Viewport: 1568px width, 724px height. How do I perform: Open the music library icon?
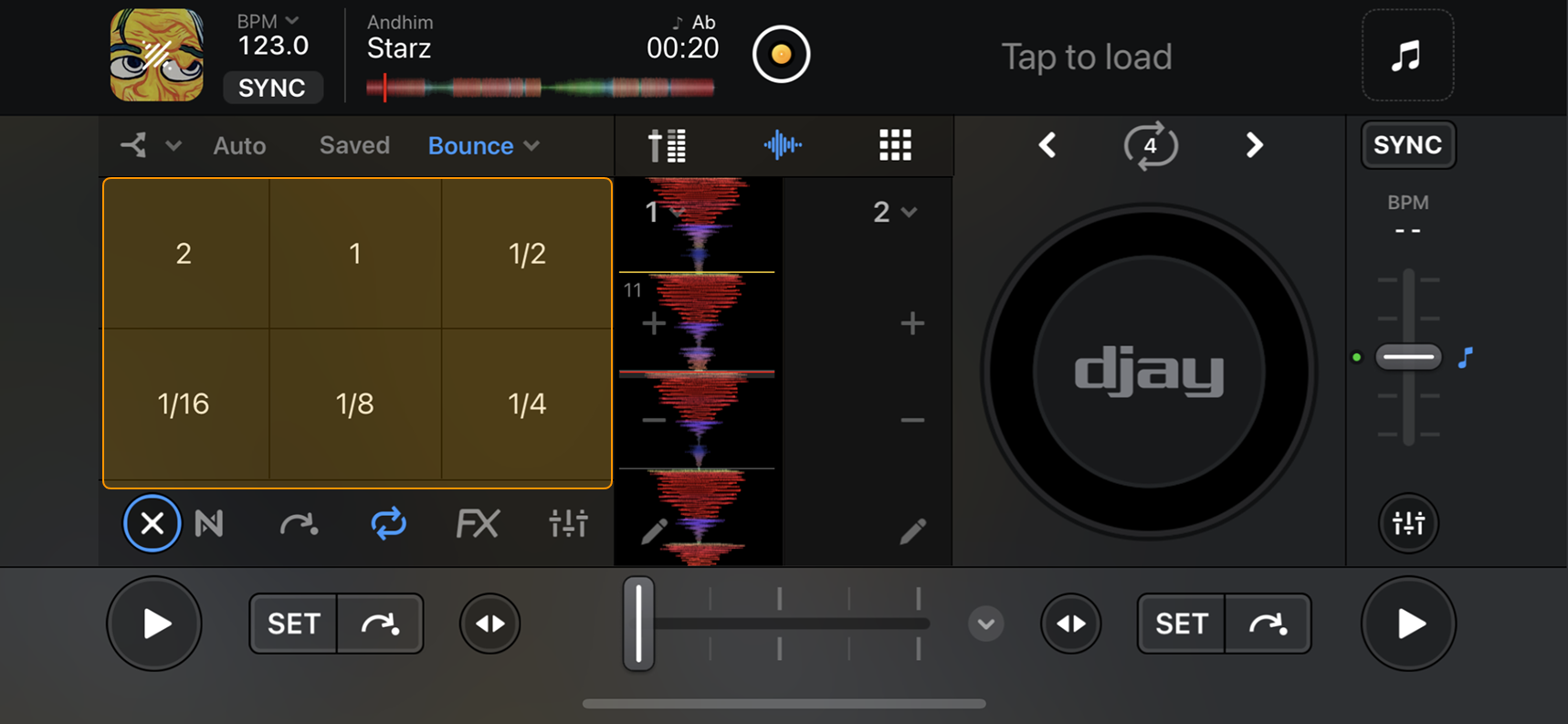(x=1406, y=56)
